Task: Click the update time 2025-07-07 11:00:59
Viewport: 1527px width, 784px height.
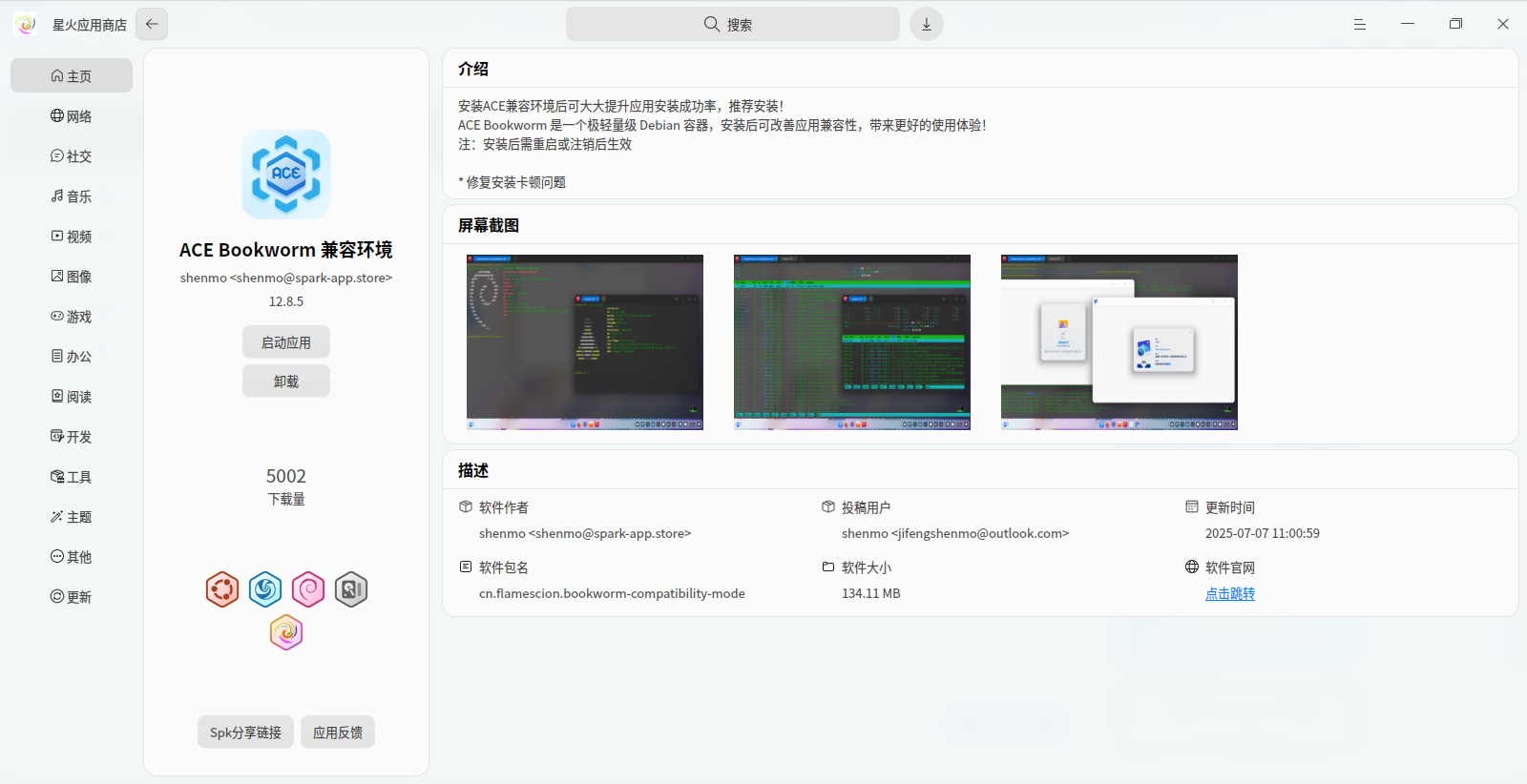Action: tap(1263, 533)
